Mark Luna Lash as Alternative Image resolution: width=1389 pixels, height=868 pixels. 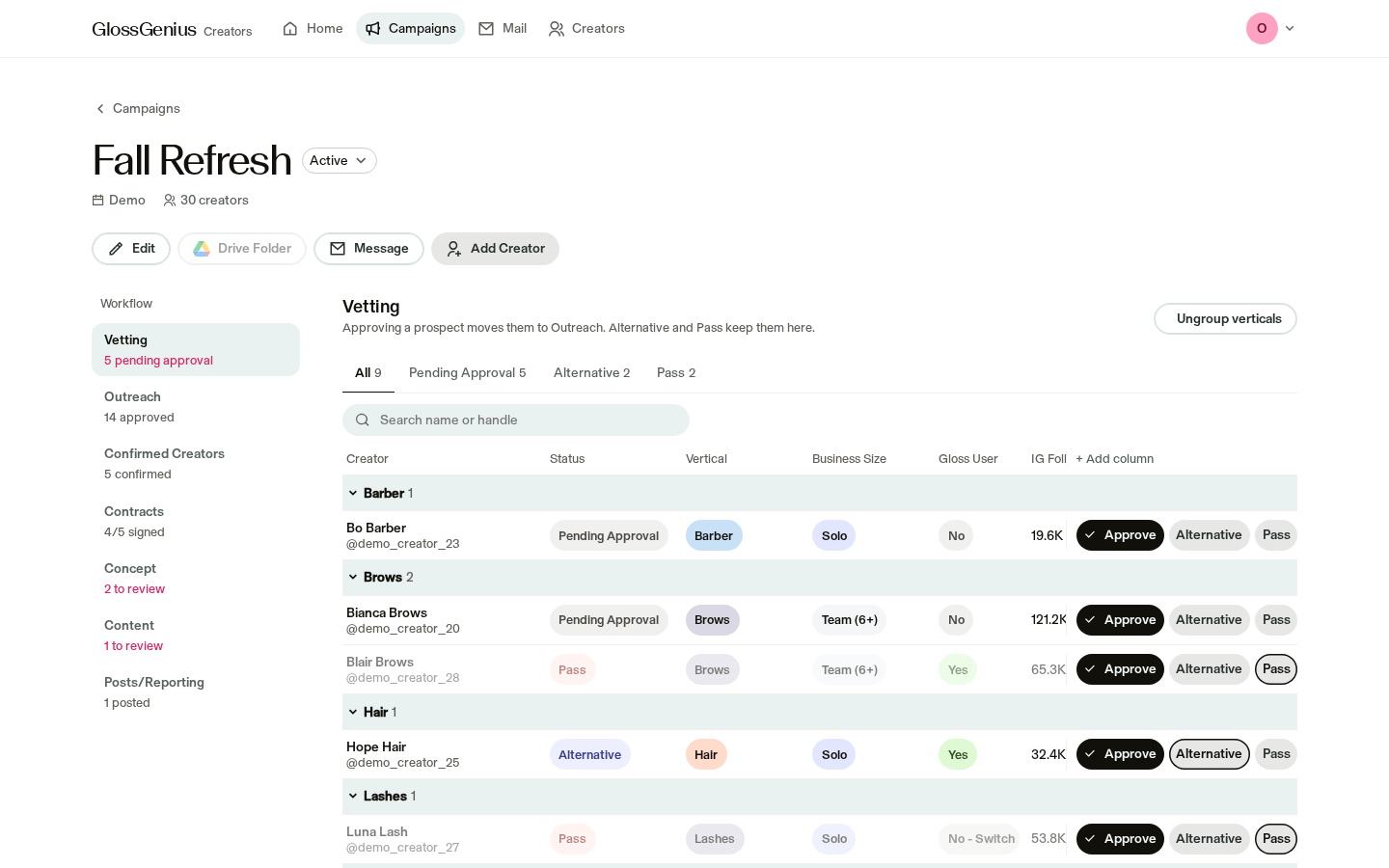[1209, 839]
